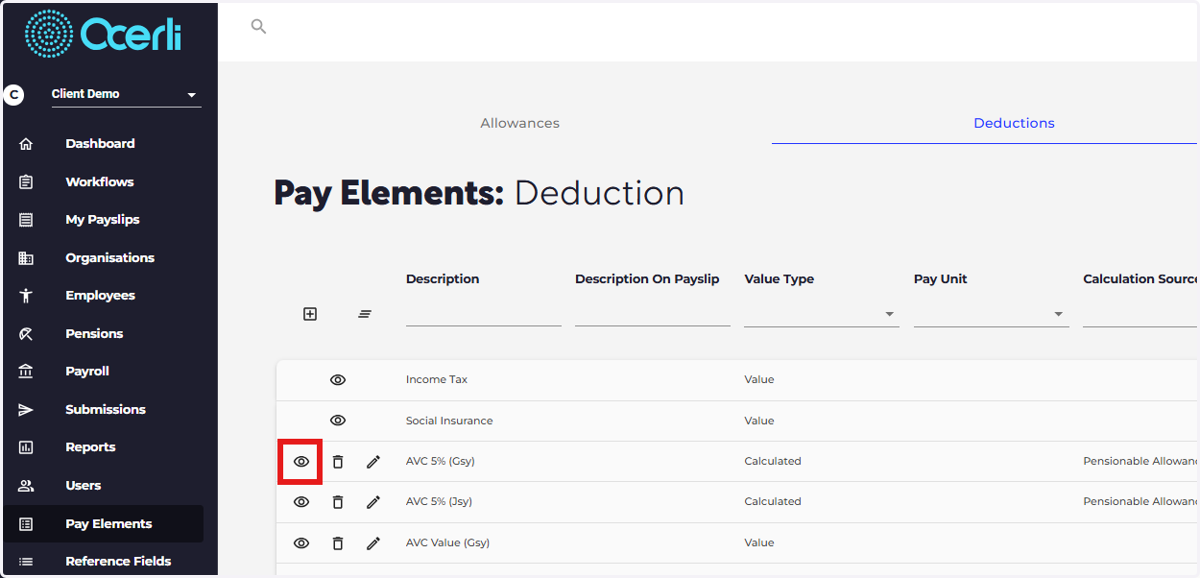Viewport: 1200px width, 578px height.
Task: Click the add new pay element plus icon
Action: [310, 314]
